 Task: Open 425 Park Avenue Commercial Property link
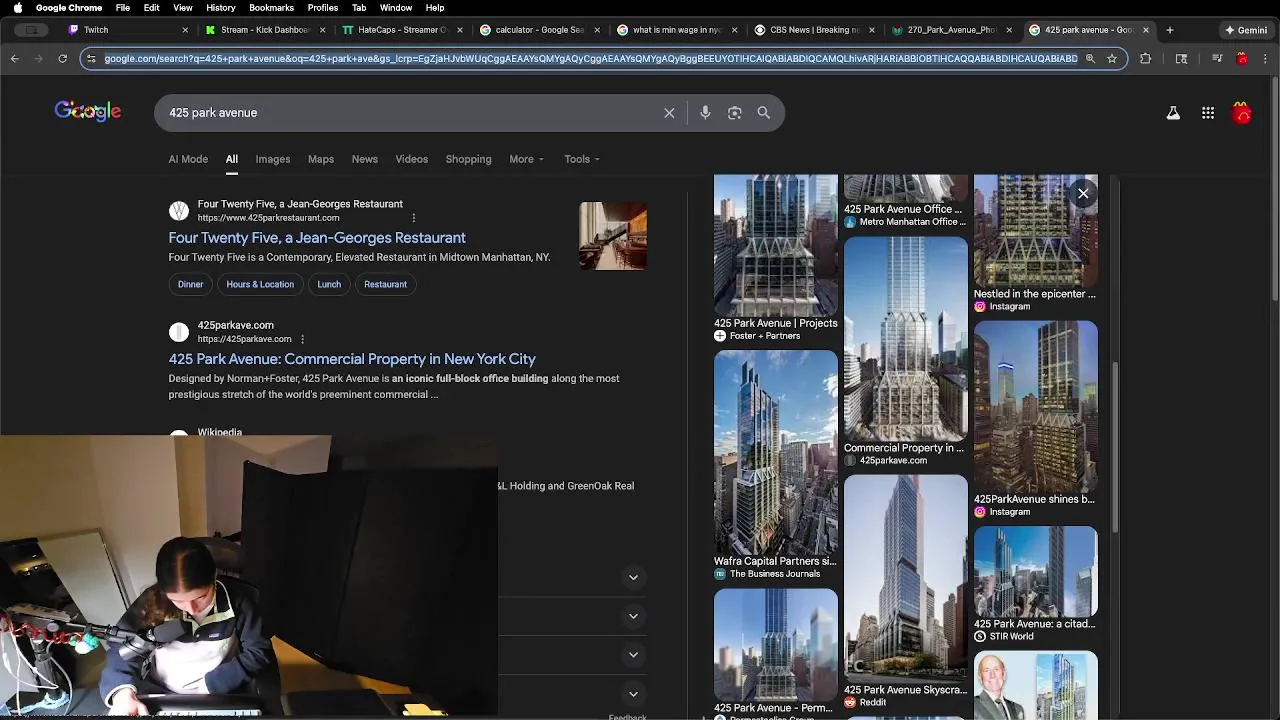point(352,359)
